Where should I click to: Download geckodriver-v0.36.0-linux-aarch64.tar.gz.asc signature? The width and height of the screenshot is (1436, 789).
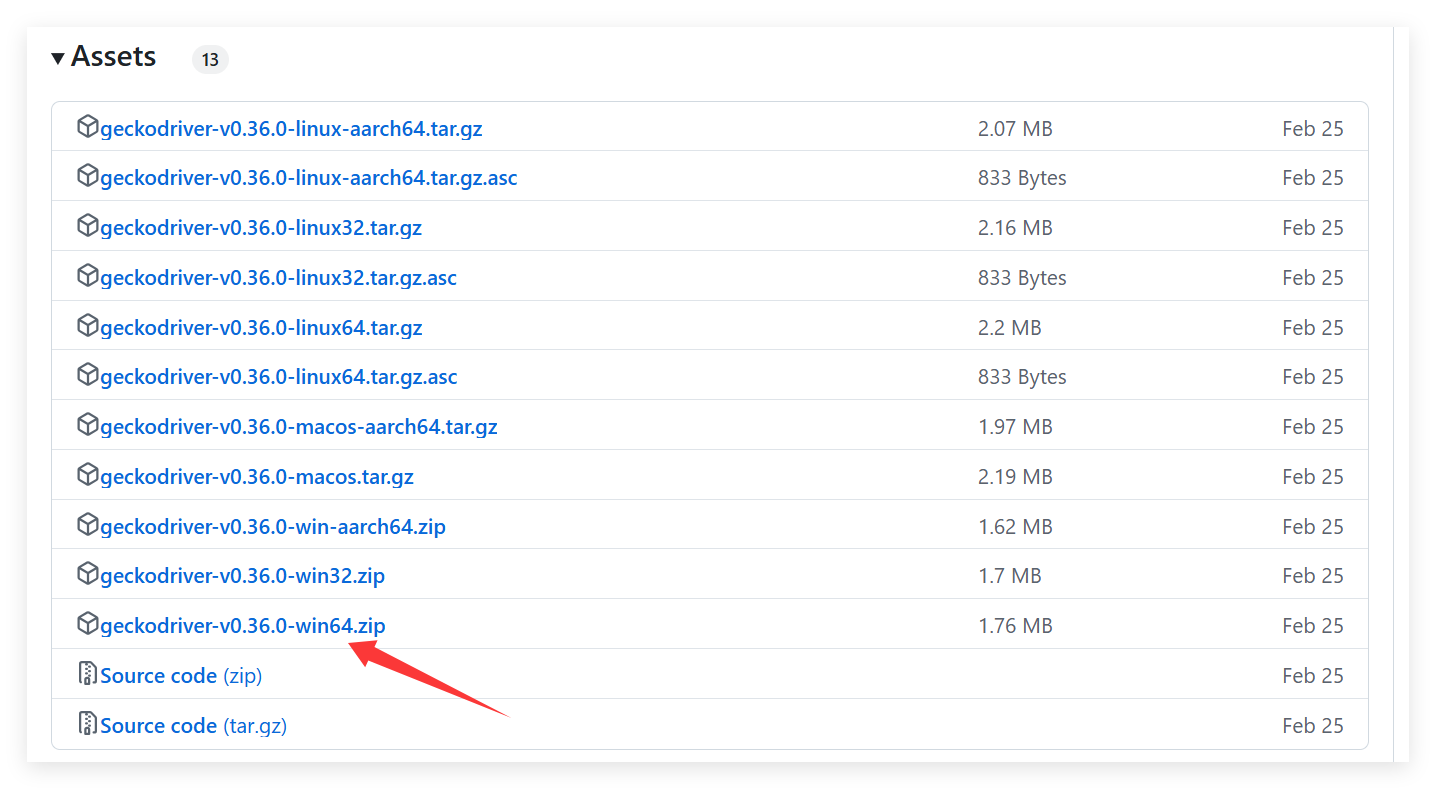pyautogui.click(x=309, y=178)
